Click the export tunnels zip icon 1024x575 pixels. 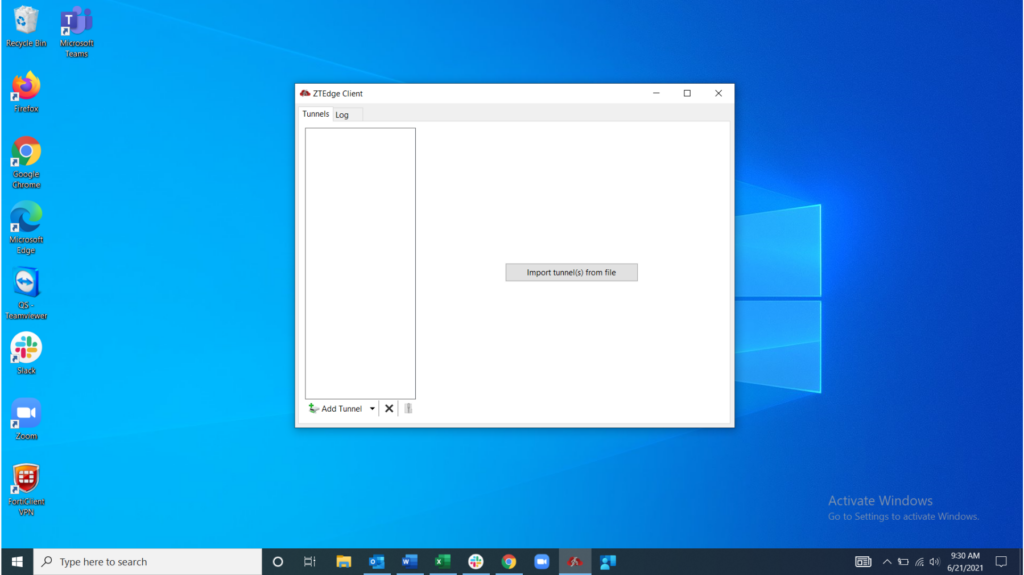408,409
